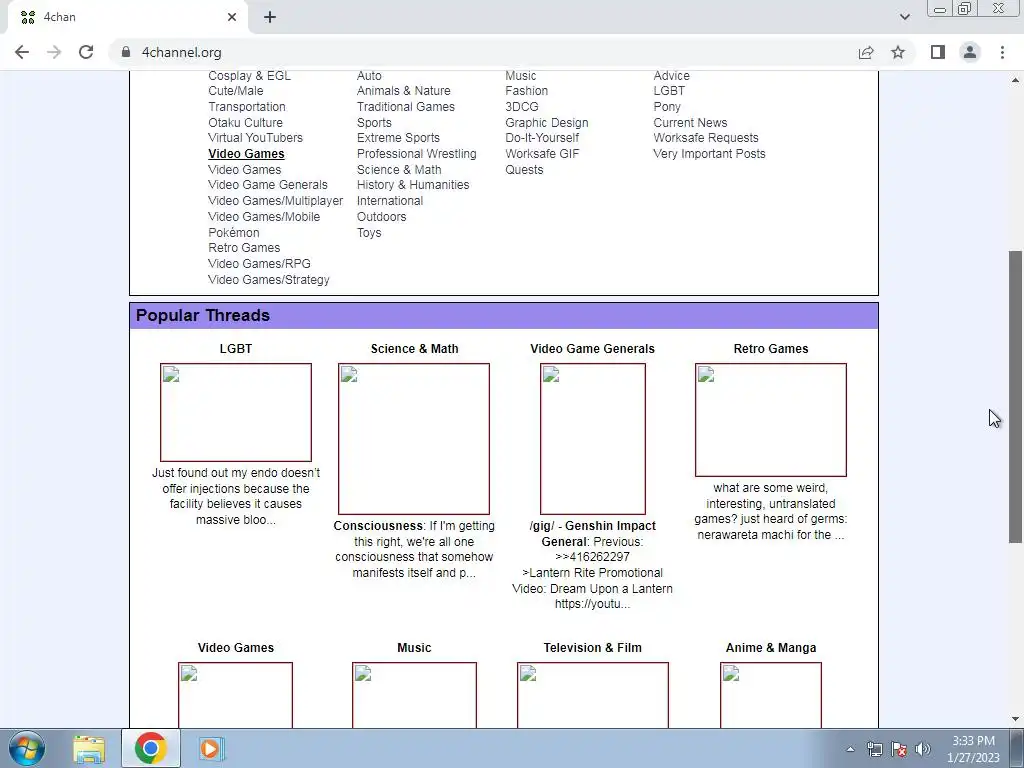Click the /gig/ Genshin Impact General excerpt
This screenshot has width=1024, height=768.
[x=592, y=565]
